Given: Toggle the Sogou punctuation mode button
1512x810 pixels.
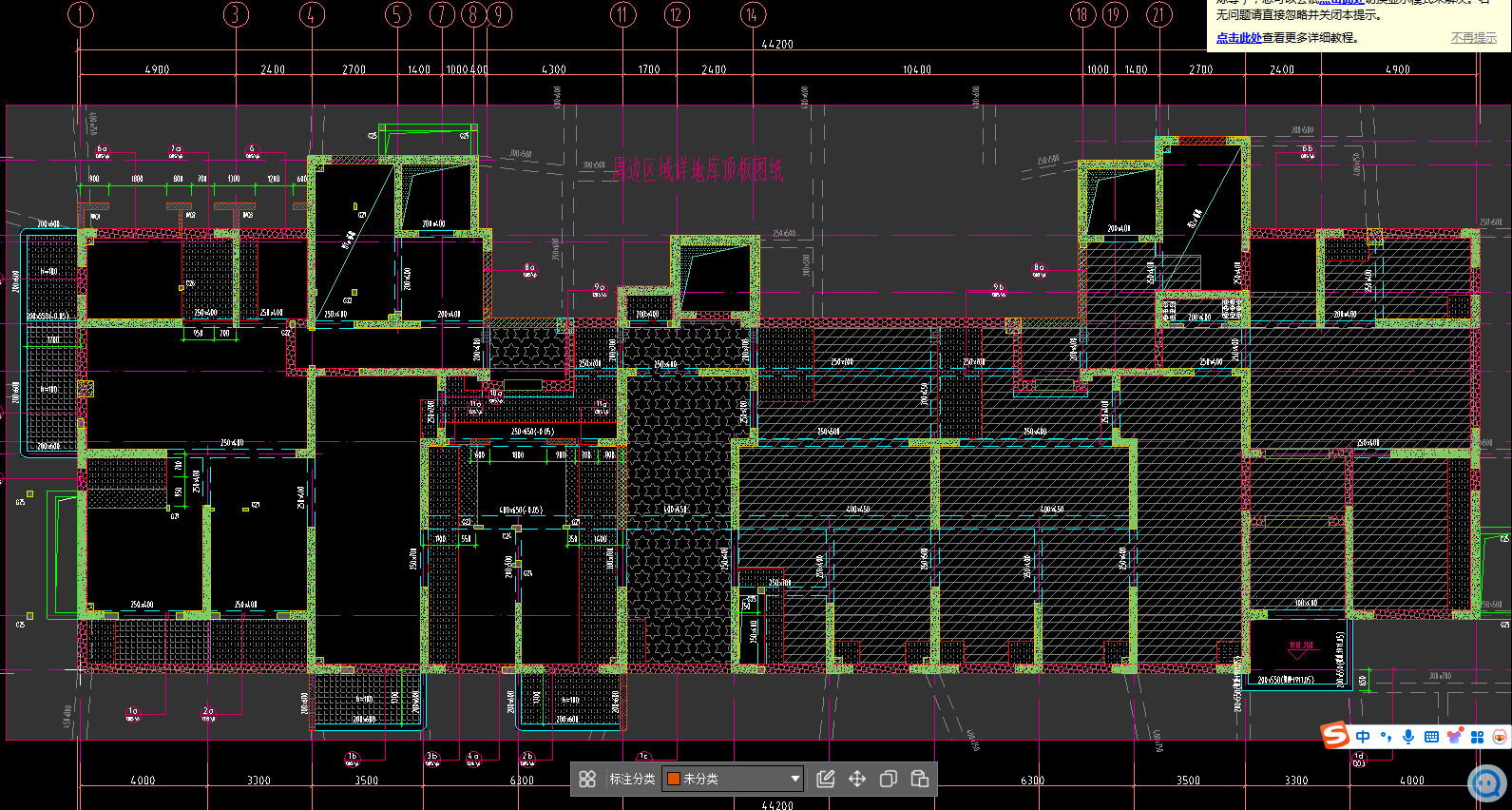Looking at the screenshot, I should (1386, 737).
